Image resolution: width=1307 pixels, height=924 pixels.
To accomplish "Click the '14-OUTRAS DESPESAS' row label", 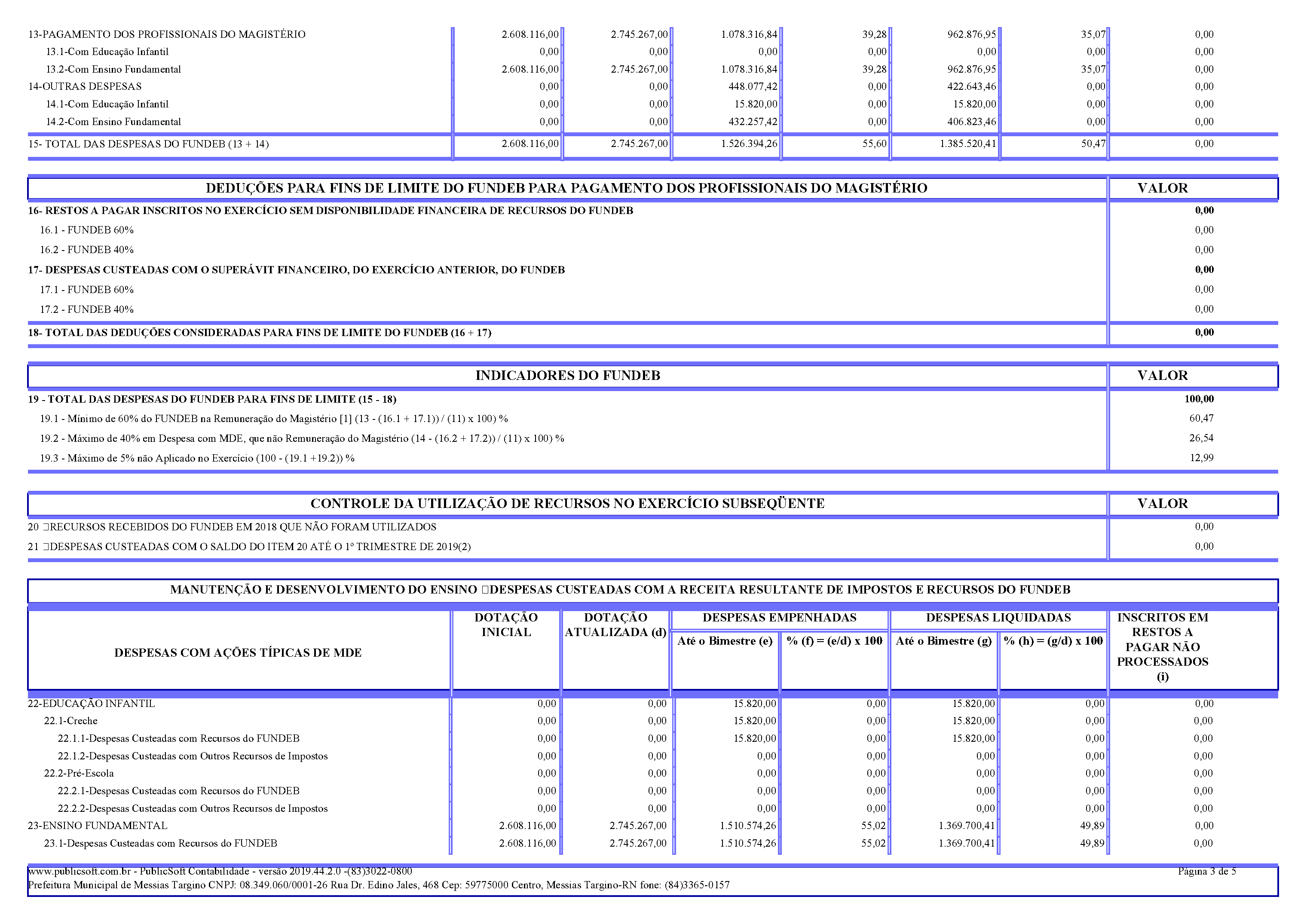I will (86, 86).
